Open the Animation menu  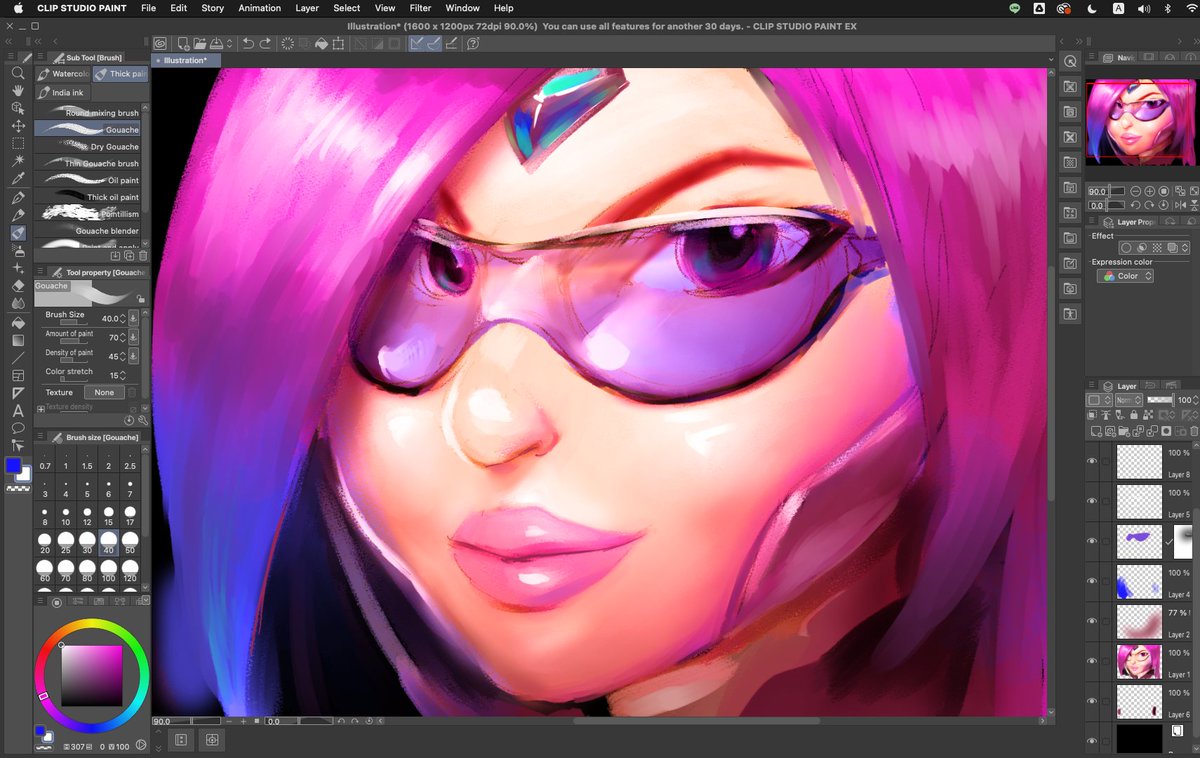pyautogui.click(x=259, y=8)
